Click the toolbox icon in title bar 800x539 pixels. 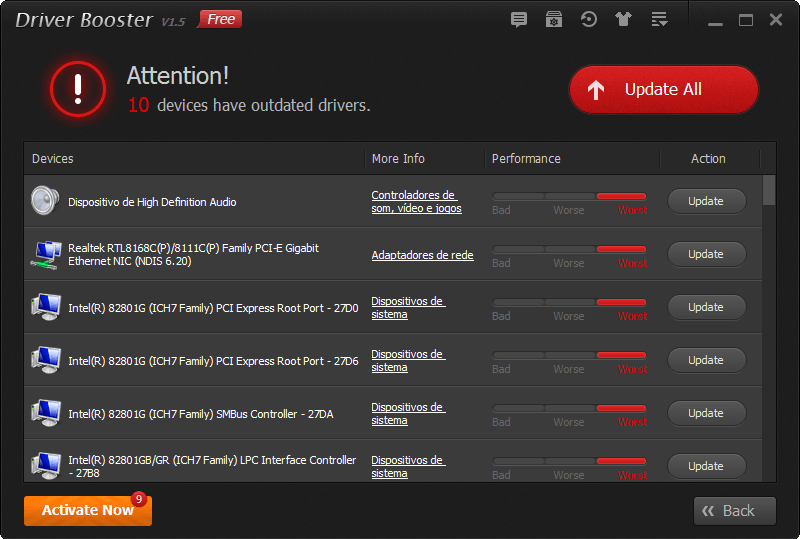[x=553, y=20]
